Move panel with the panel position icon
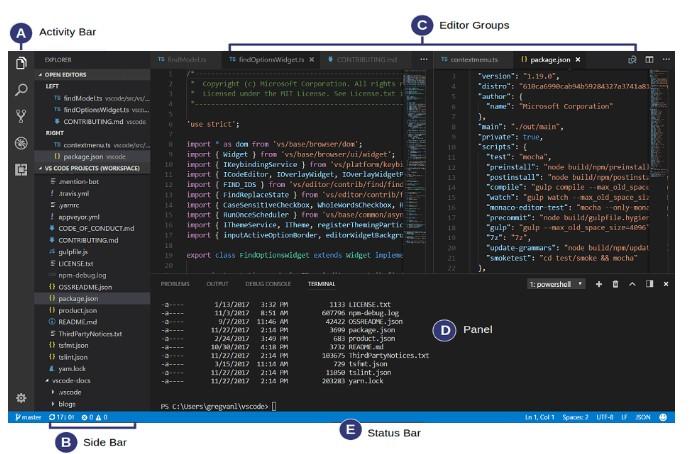 (649, 284)
